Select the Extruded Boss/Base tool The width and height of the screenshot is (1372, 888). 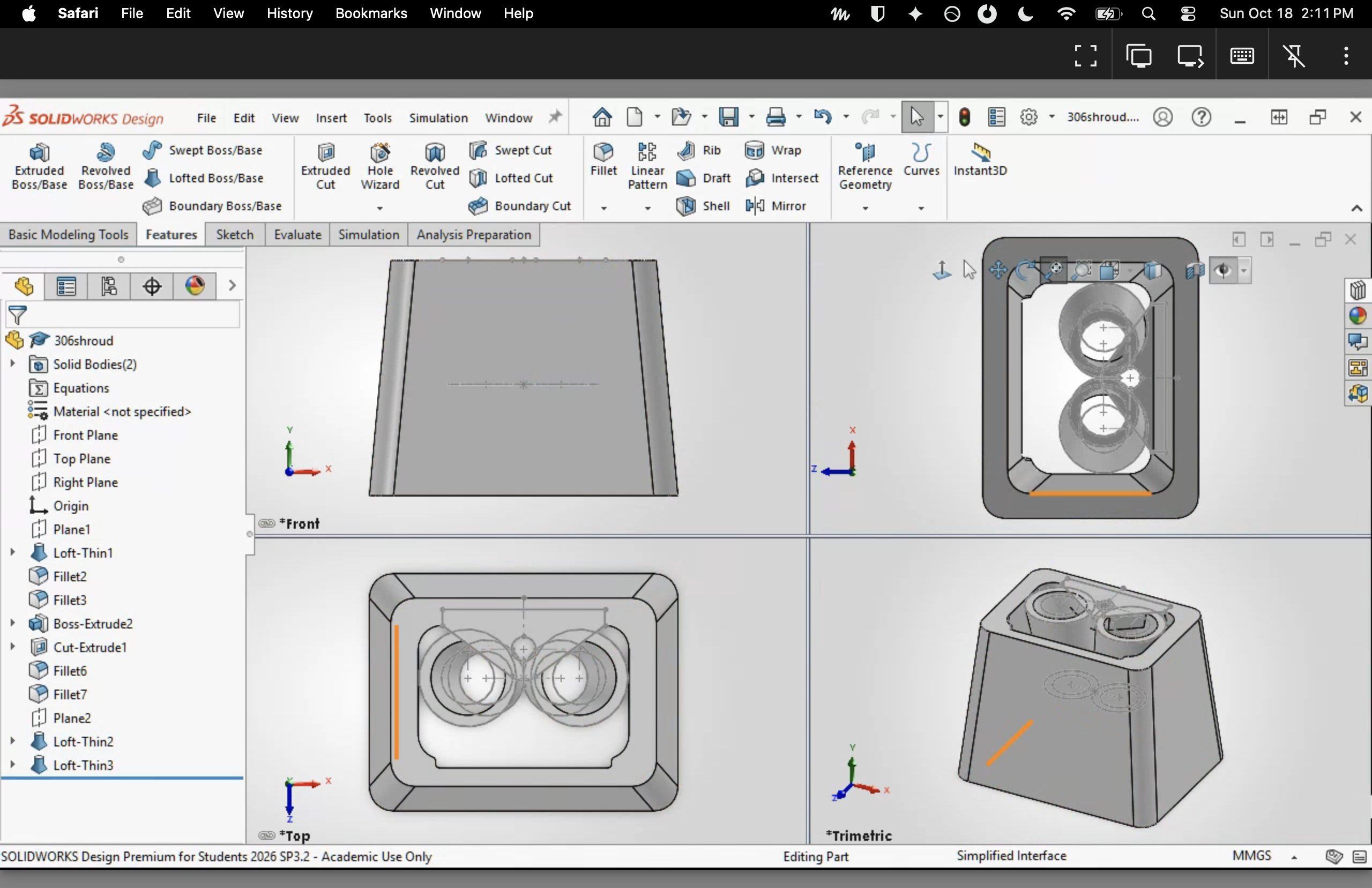(x=39, y=166)
